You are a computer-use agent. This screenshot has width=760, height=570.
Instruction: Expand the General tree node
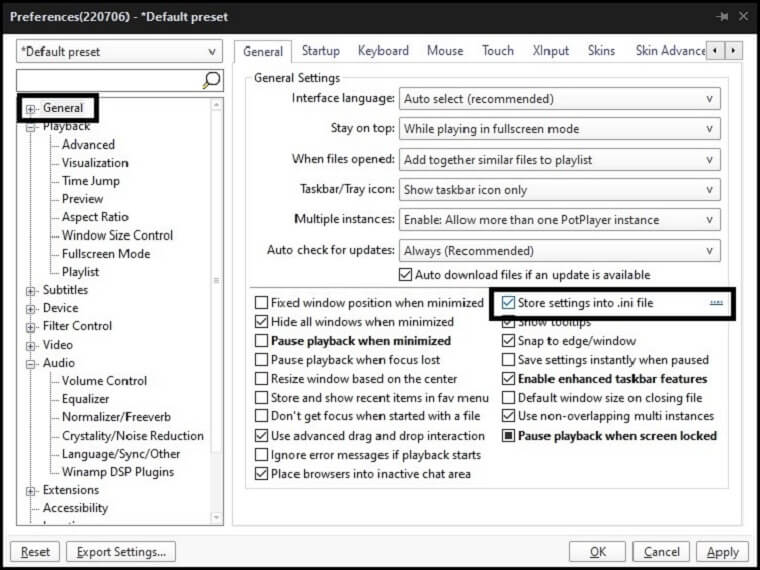click(x=31, y=109)
